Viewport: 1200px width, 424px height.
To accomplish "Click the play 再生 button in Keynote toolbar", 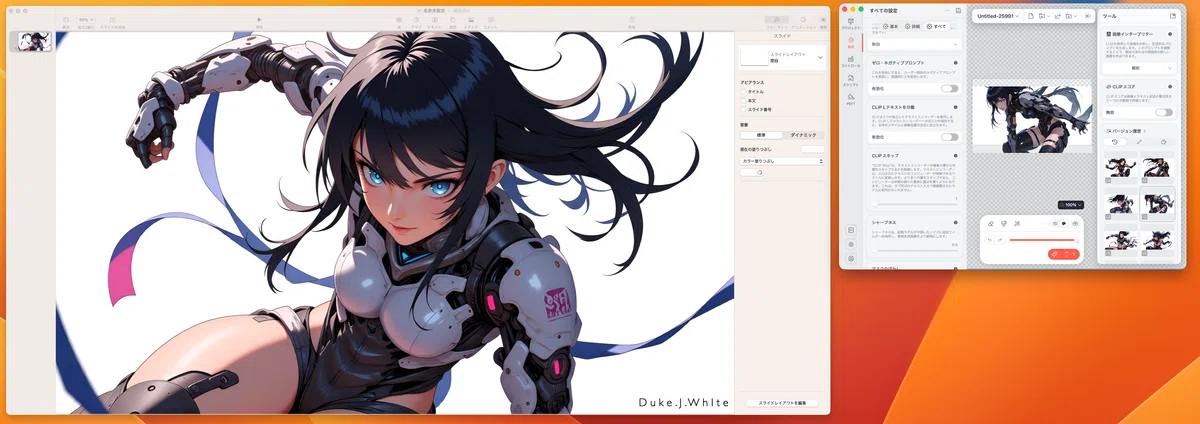I will coord(259,18).
